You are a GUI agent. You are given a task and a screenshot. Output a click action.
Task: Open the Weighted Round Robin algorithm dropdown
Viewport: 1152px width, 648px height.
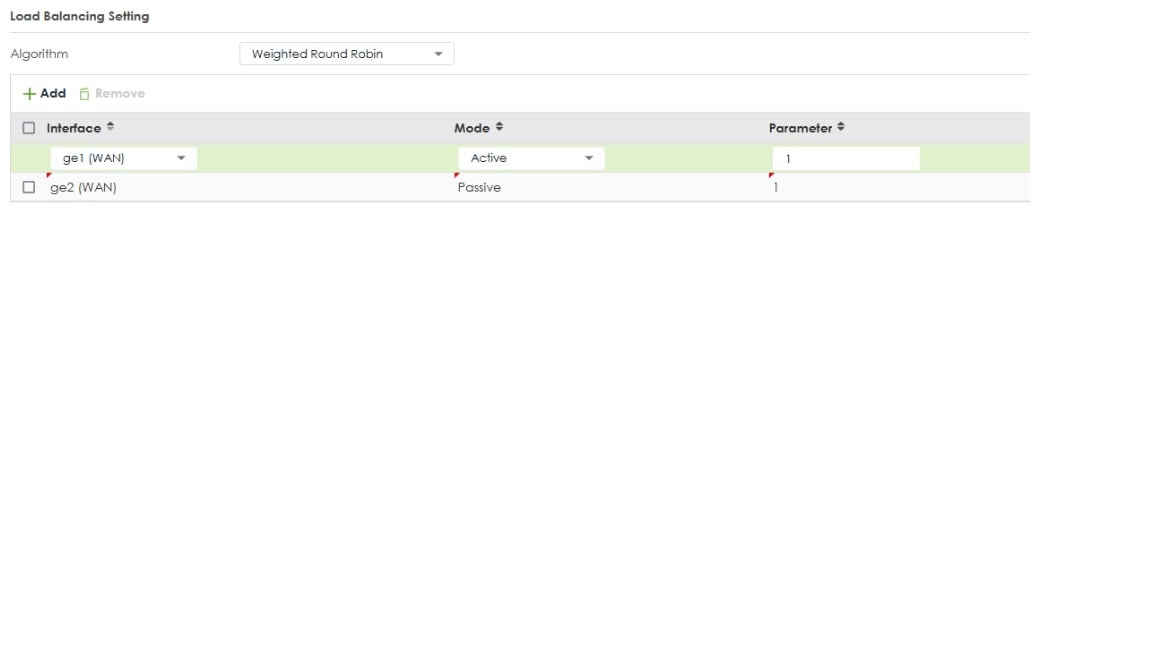(x=347, y=54)
